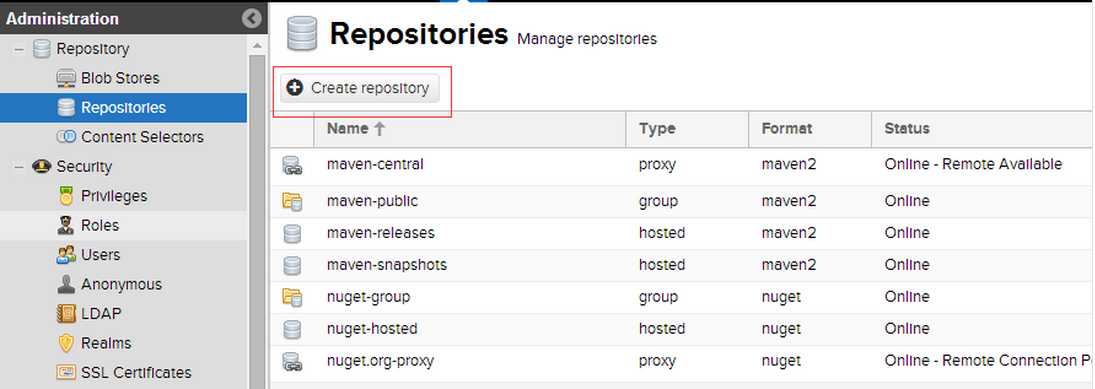This screenshot has height=389, width=1095.
Task: Open SSL Certificates page
Action: pos(136,372)
